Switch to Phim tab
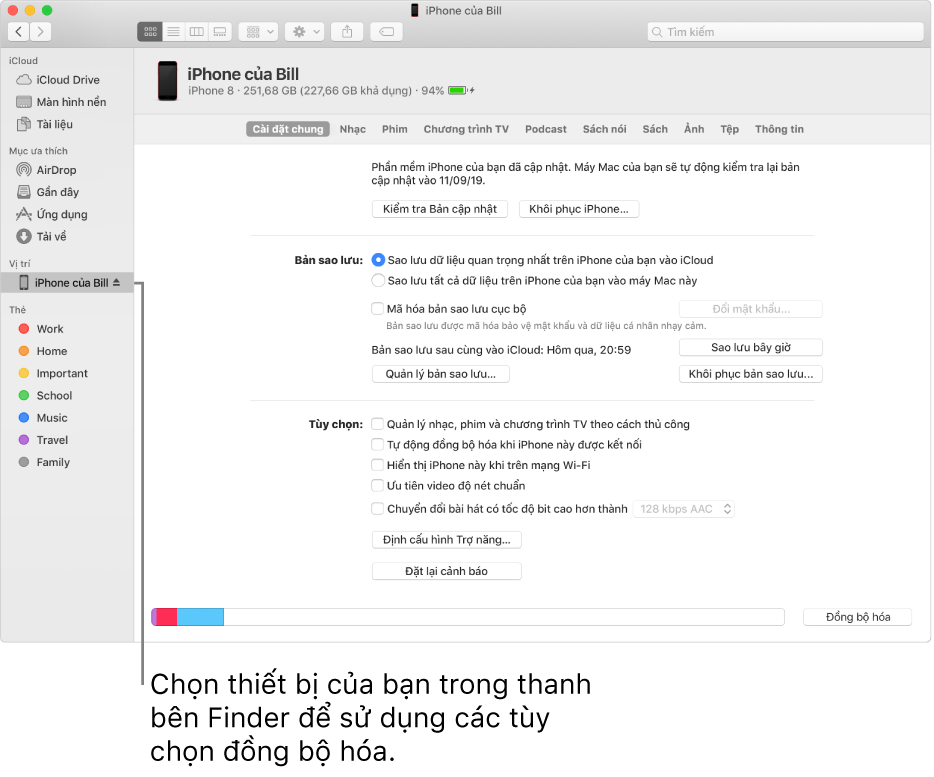Viewport: 934px width, 777px height. (x=395, y=129)
